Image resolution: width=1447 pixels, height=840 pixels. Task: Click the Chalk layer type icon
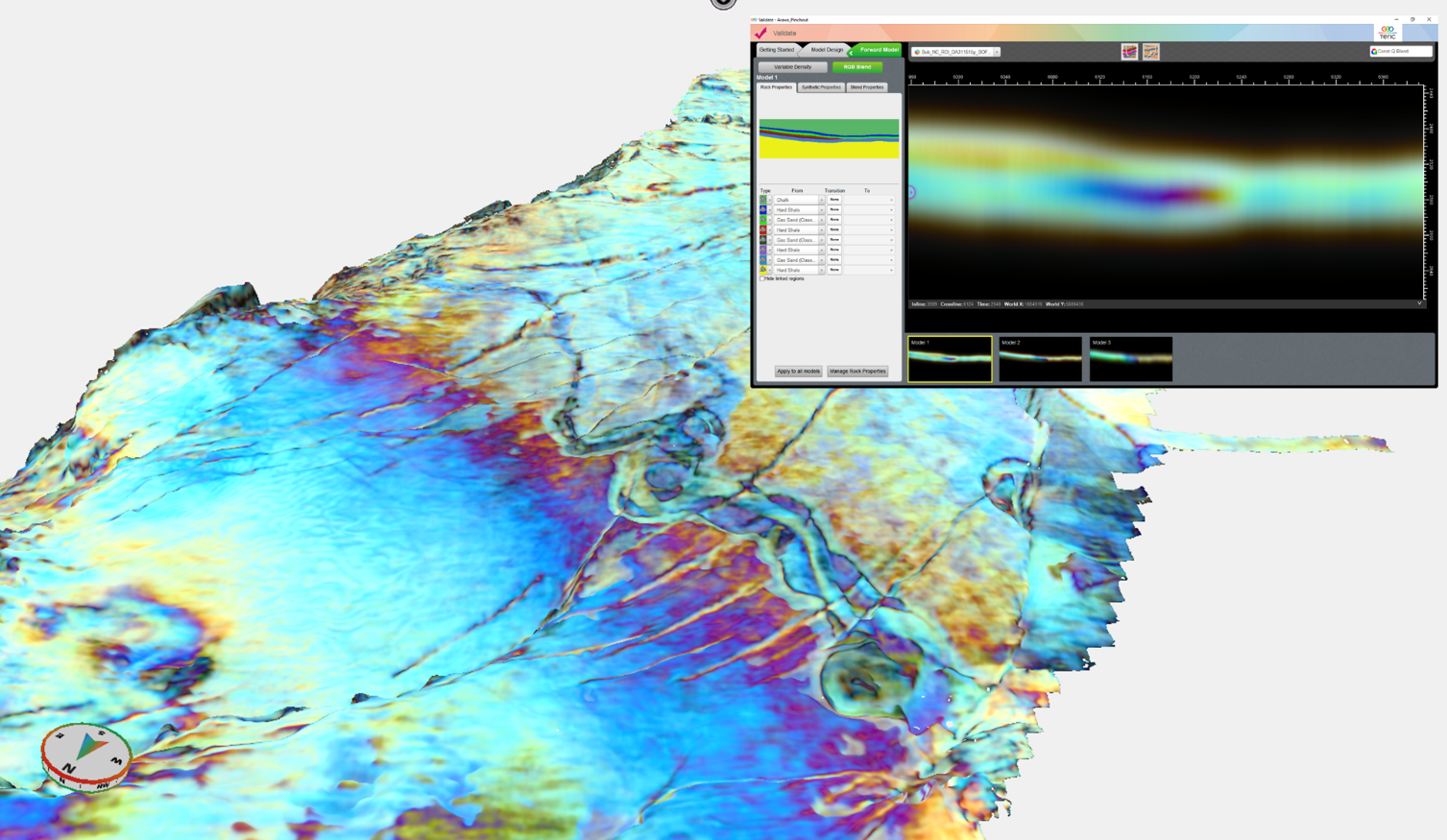click(763, 200)
